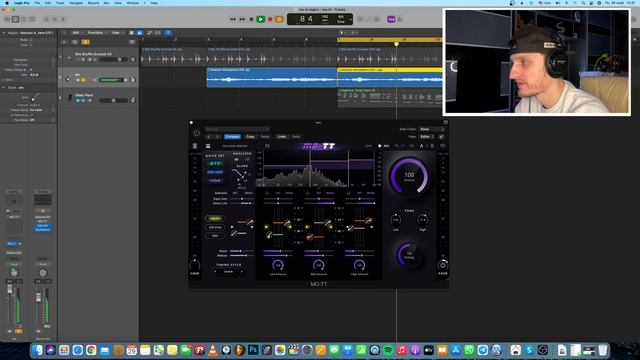The height and width of the screenshot is (360, 640).
Task: Select the Delay Piano track header
Action: (98, 98)
